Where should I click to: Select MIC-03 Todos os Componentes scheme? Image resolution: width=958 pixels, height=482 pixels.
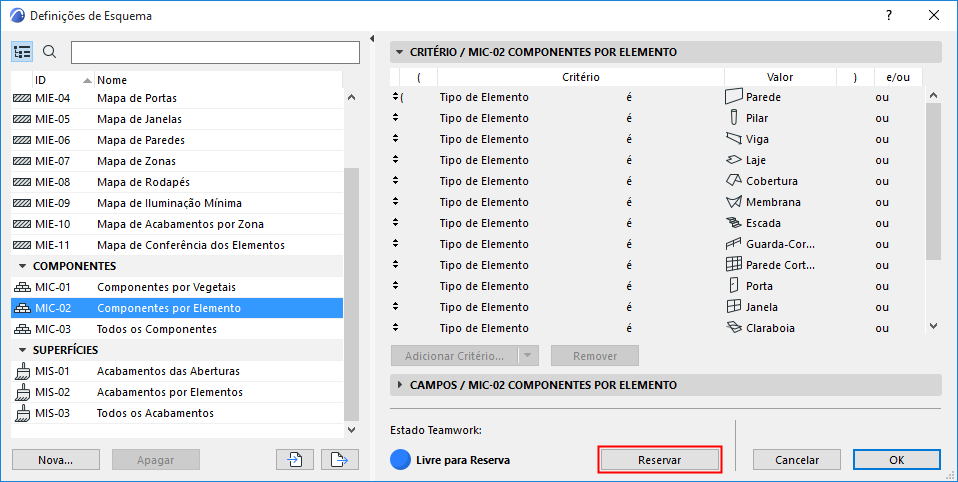coord(157,329)
